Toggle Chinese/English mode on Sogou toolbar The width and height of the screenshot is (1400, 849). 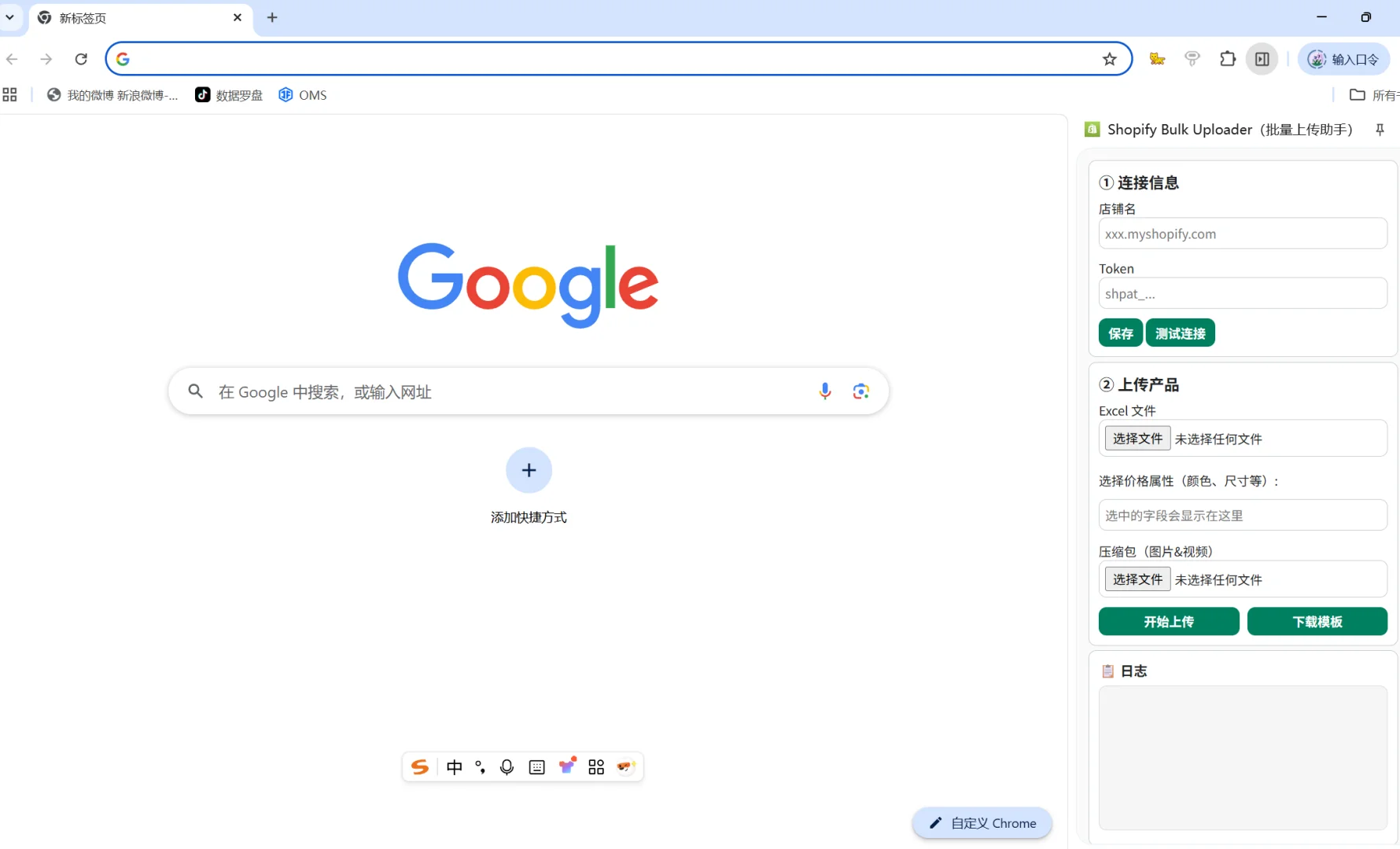454,766
